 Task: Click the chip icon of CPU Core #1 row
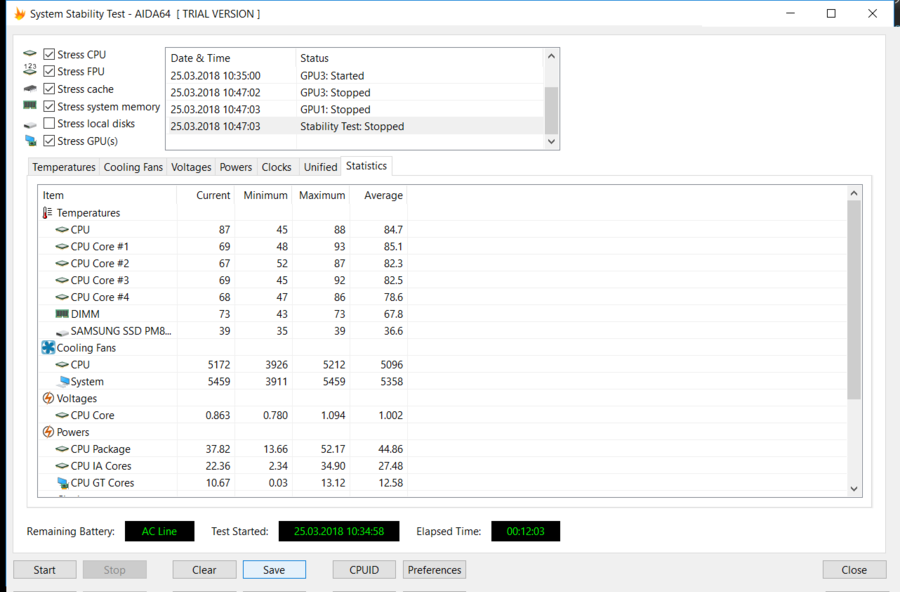click(x=62, y=246)
